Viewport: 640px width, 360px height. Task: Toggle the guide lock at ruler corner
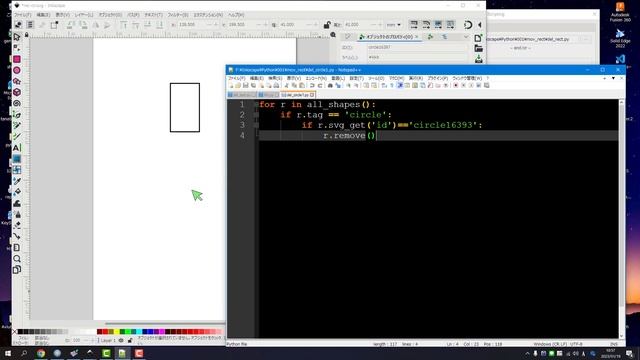pyautogui.click(x=27, y=36)
